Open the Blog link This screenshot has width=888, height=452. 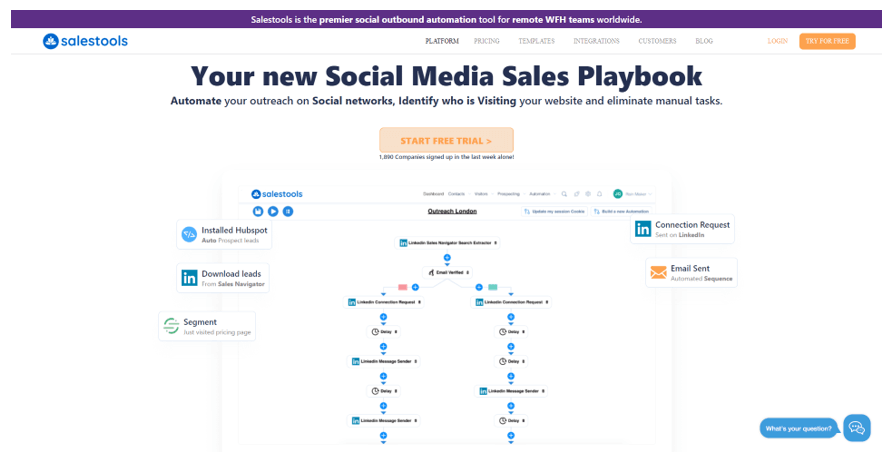pos(704,41)
